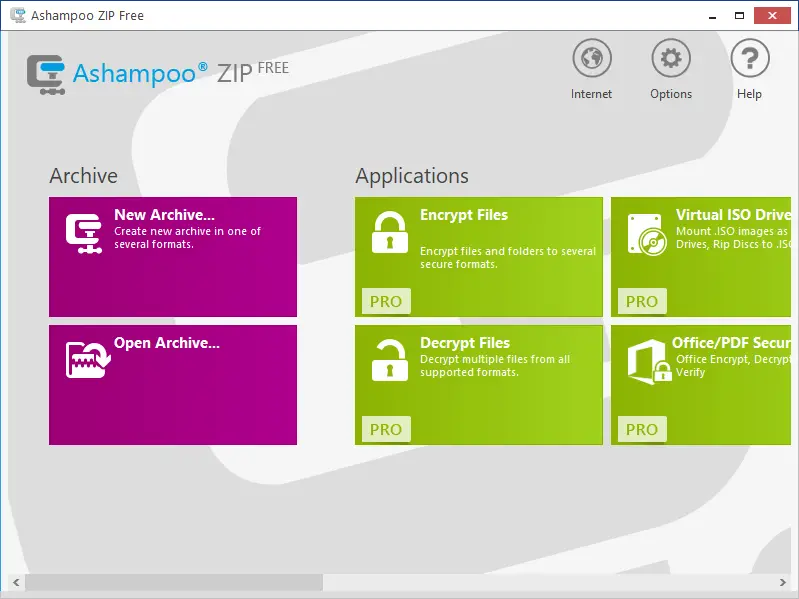
Task: Click the scrollbar left arrow
Action: click(x=16, y=582)
